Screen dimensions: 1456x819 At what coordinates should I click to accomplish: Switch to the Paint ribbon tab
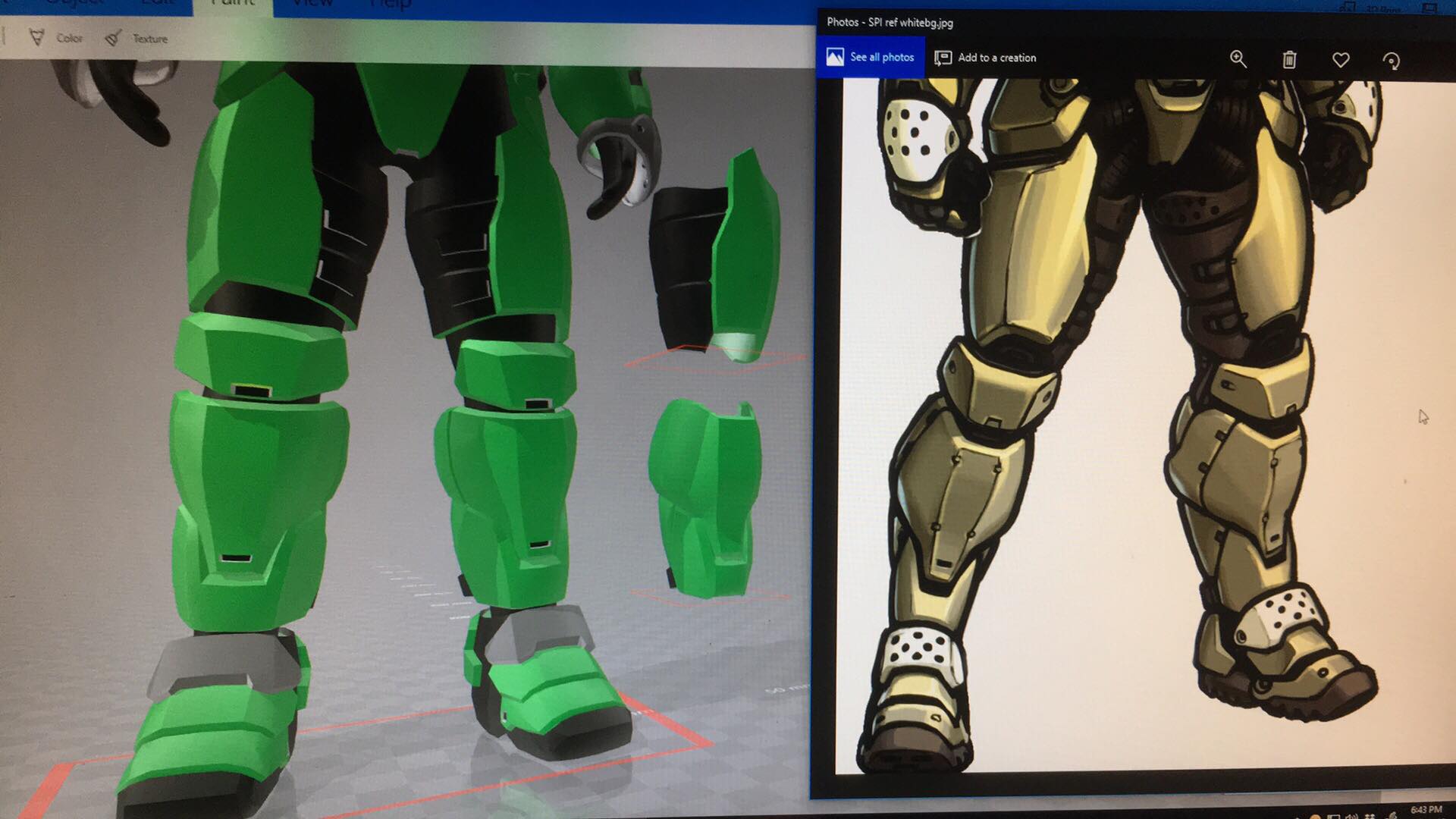point(233,4)
